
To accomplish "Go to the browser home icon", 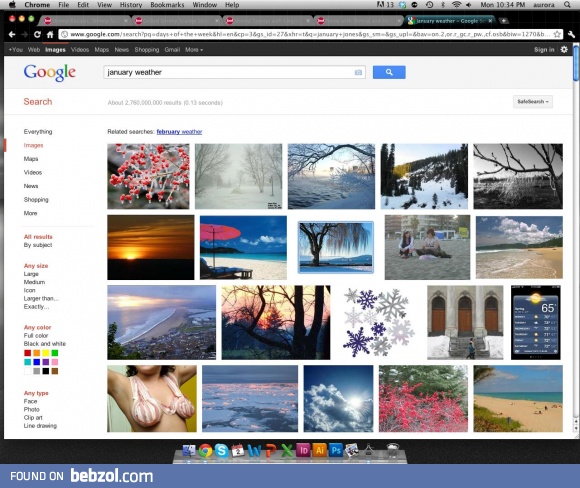I will [x=50, y=34].
